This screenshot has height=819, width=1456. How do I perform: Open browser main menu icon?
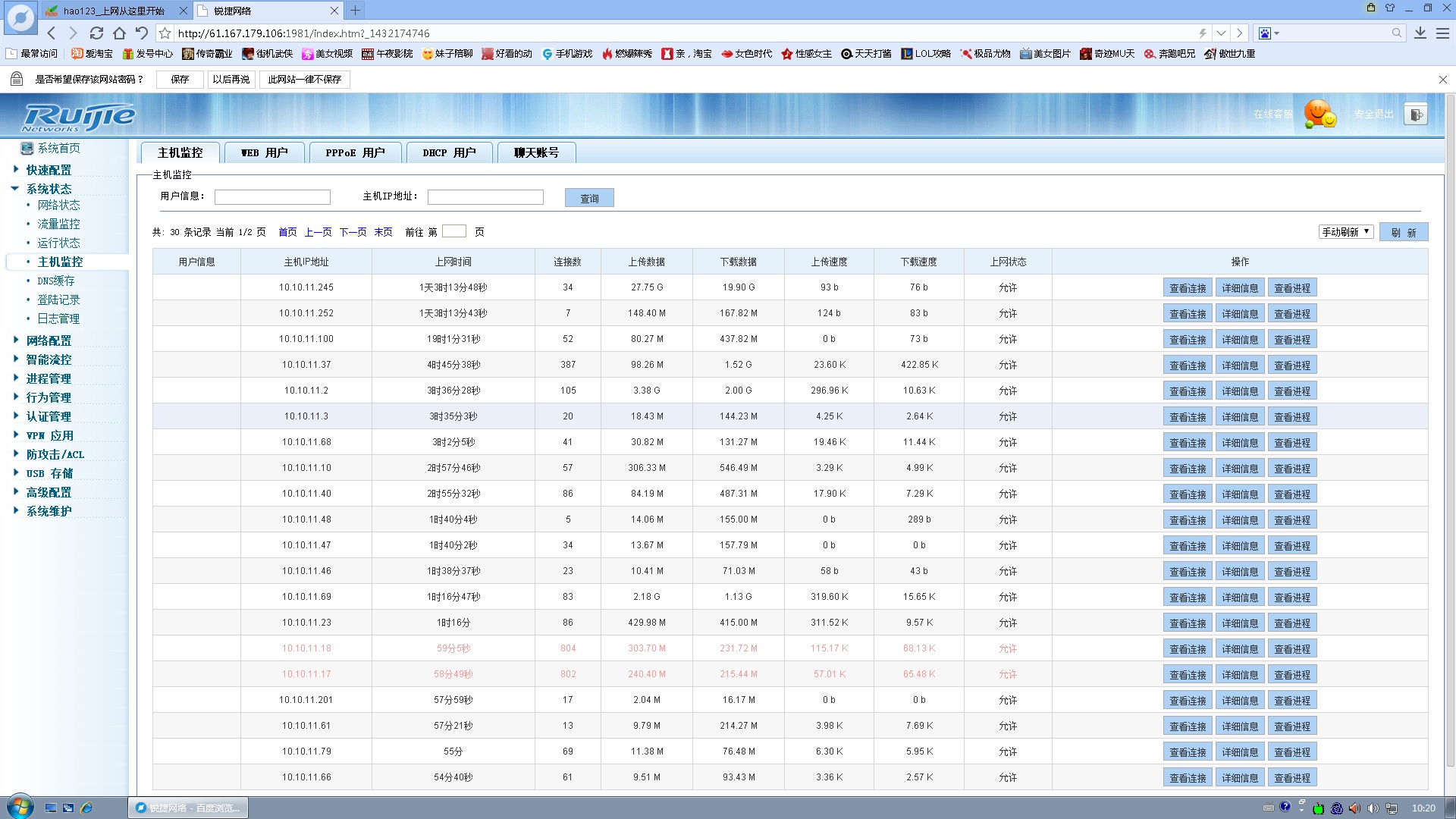(x=1442, y=33)
